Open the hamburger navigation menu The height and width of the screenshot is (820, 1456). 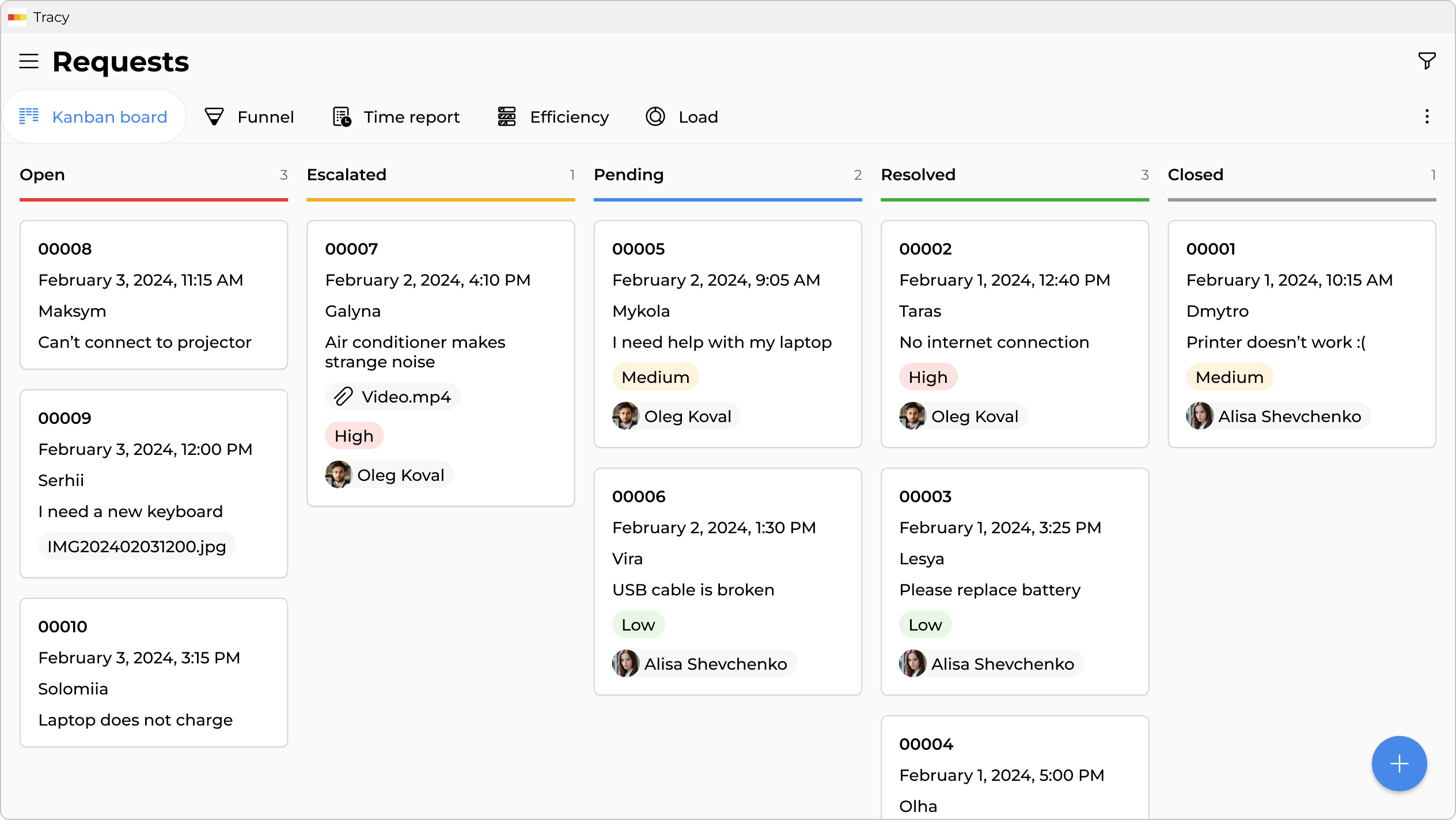(x=29, y=61)
